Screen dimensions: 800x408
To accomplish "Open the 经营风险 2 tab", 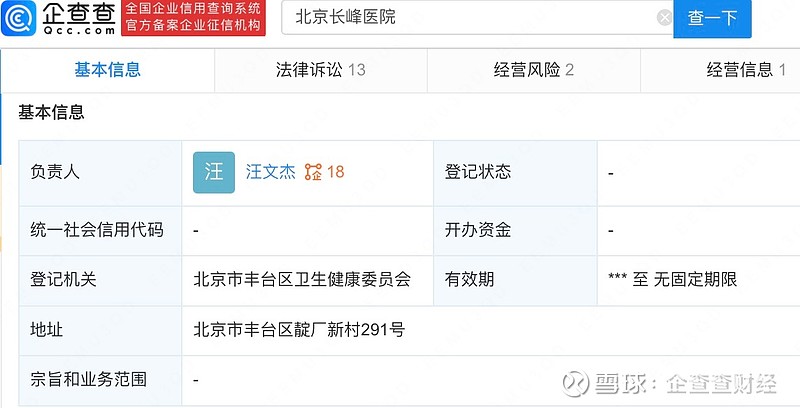I will coord(534,70).
